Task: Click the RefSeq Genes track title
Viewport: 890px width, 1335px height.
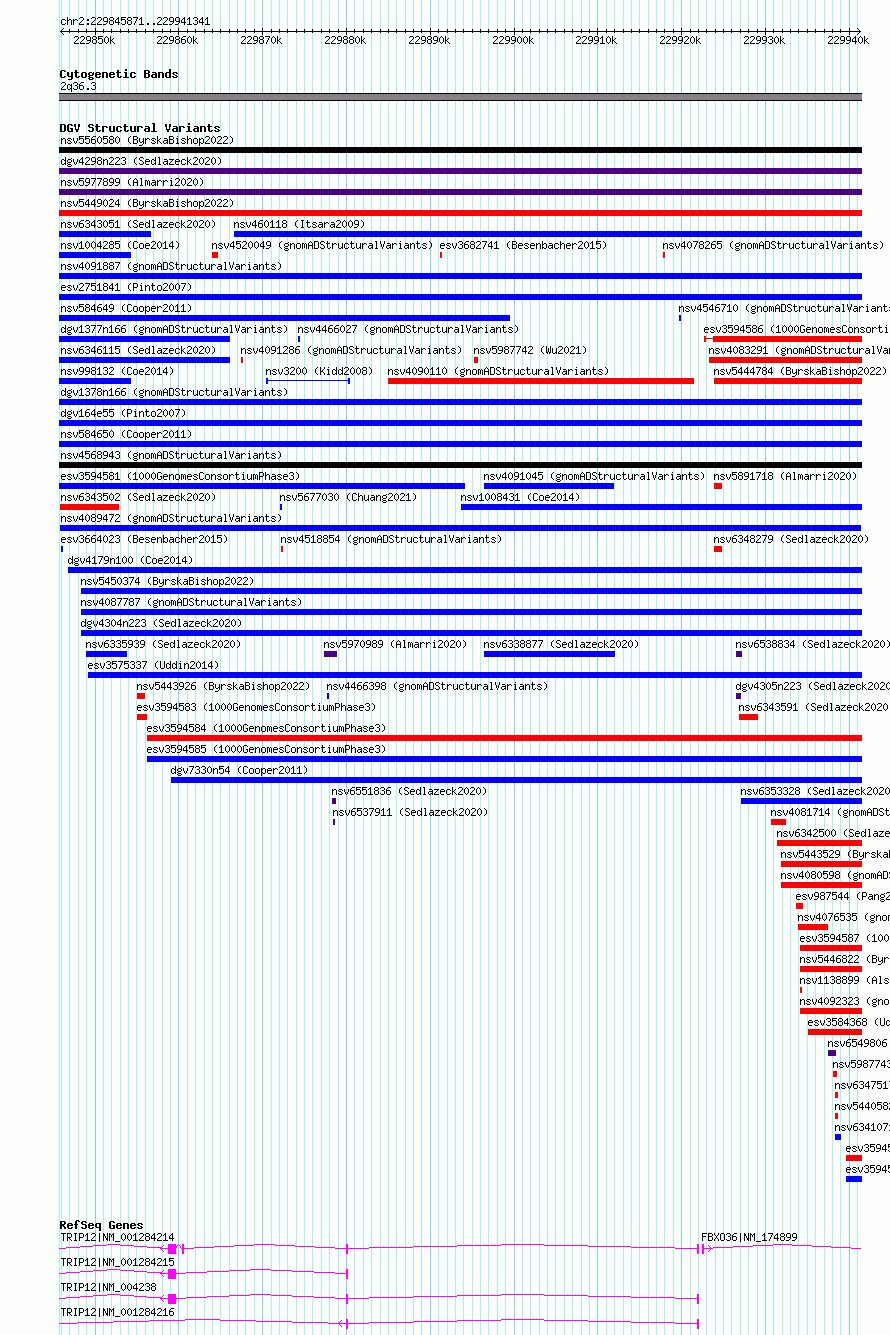Action: [101, 1225]
